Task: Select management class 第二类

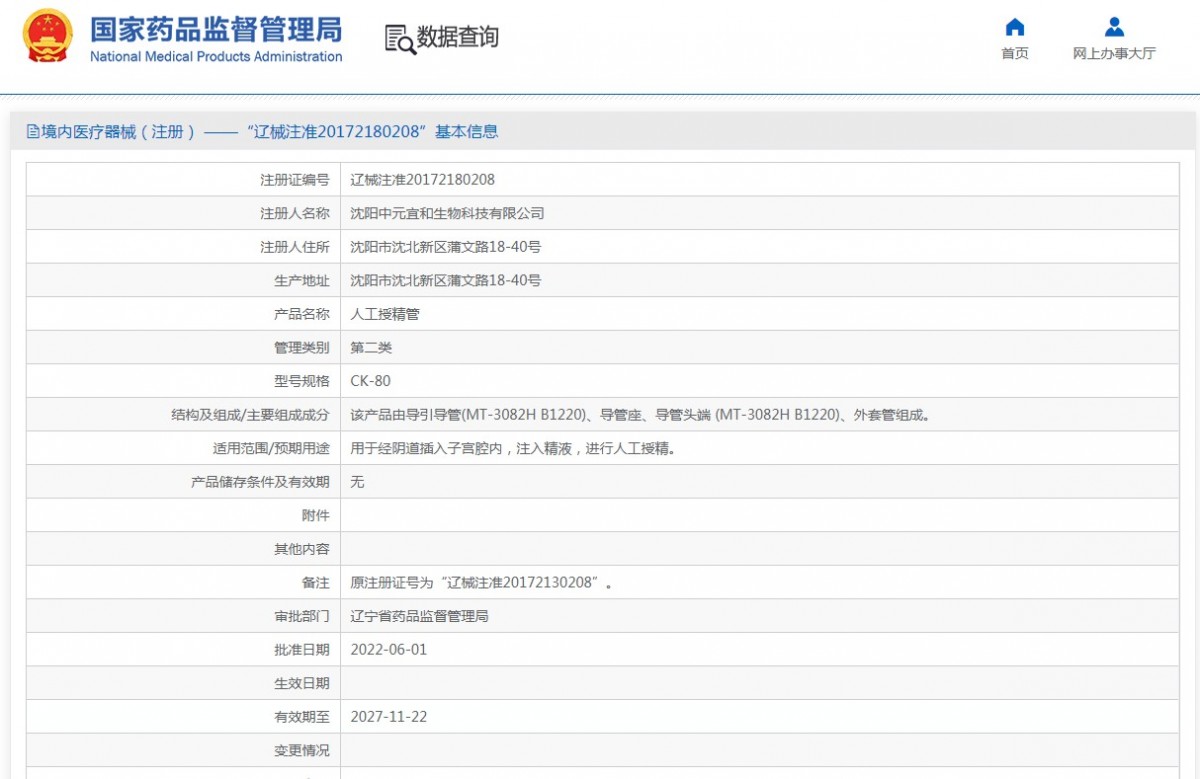Action: (x=371, y=348)
